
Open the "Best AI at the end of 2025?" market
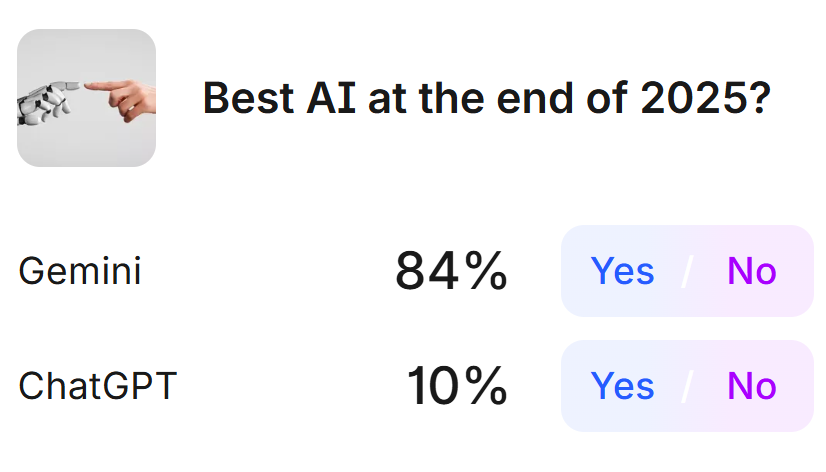(486, 98)
